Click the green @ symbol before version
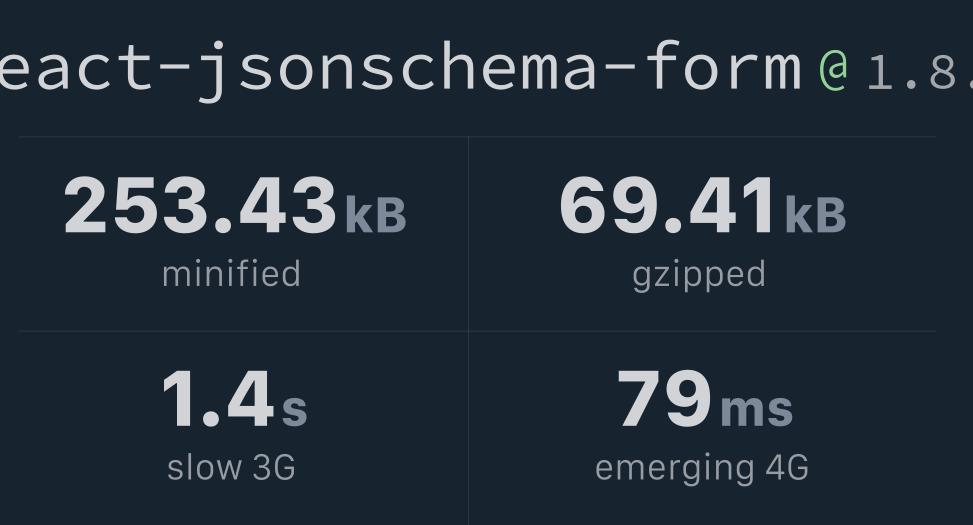The image size is (973, 525). pos(833,70)
